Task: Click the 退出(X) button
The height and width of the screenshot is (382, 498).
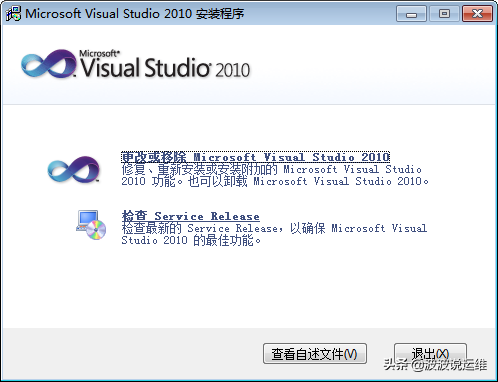Action: tap(430, 354)
